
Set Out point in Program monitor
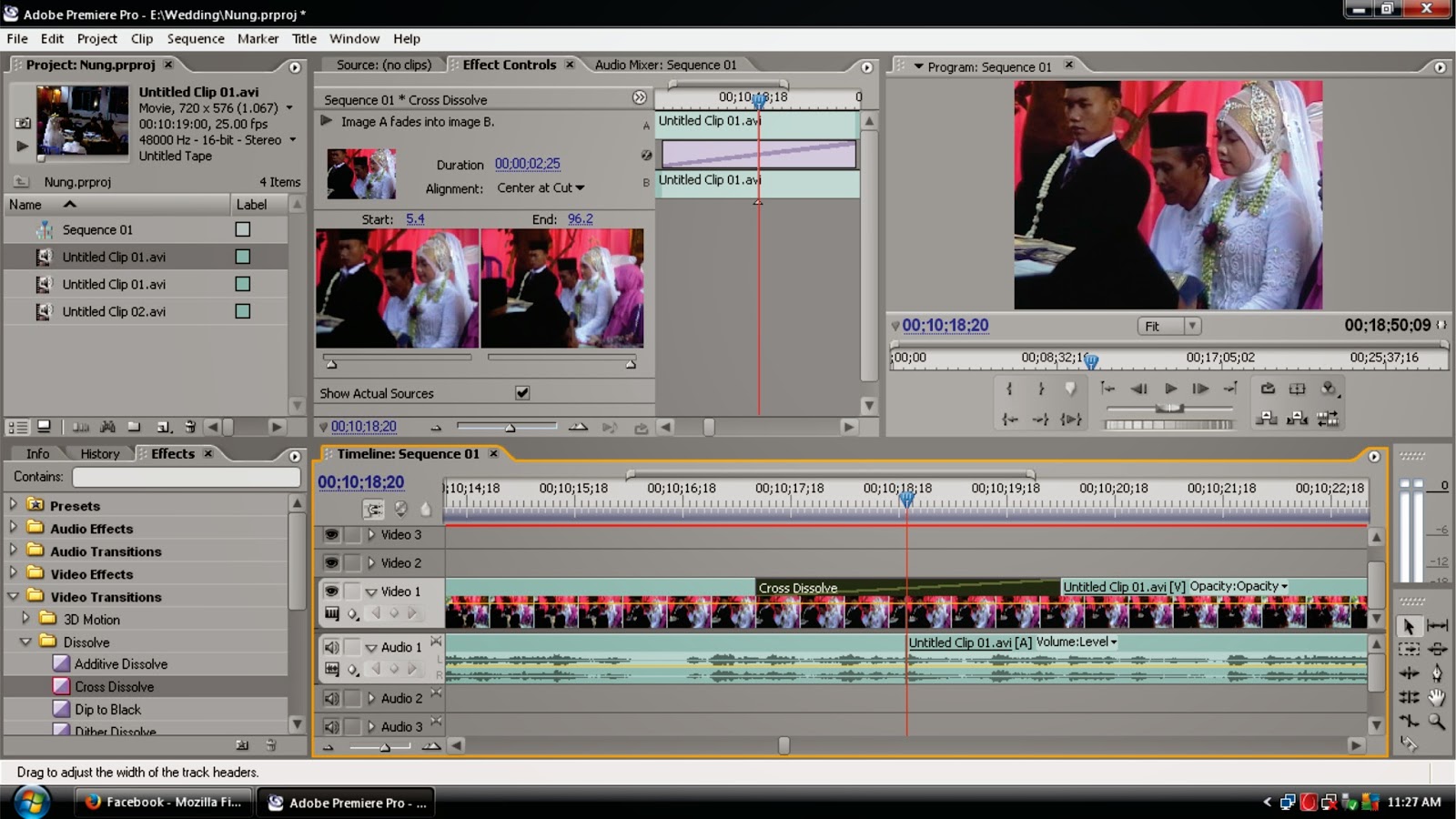tap(1040, 389)
